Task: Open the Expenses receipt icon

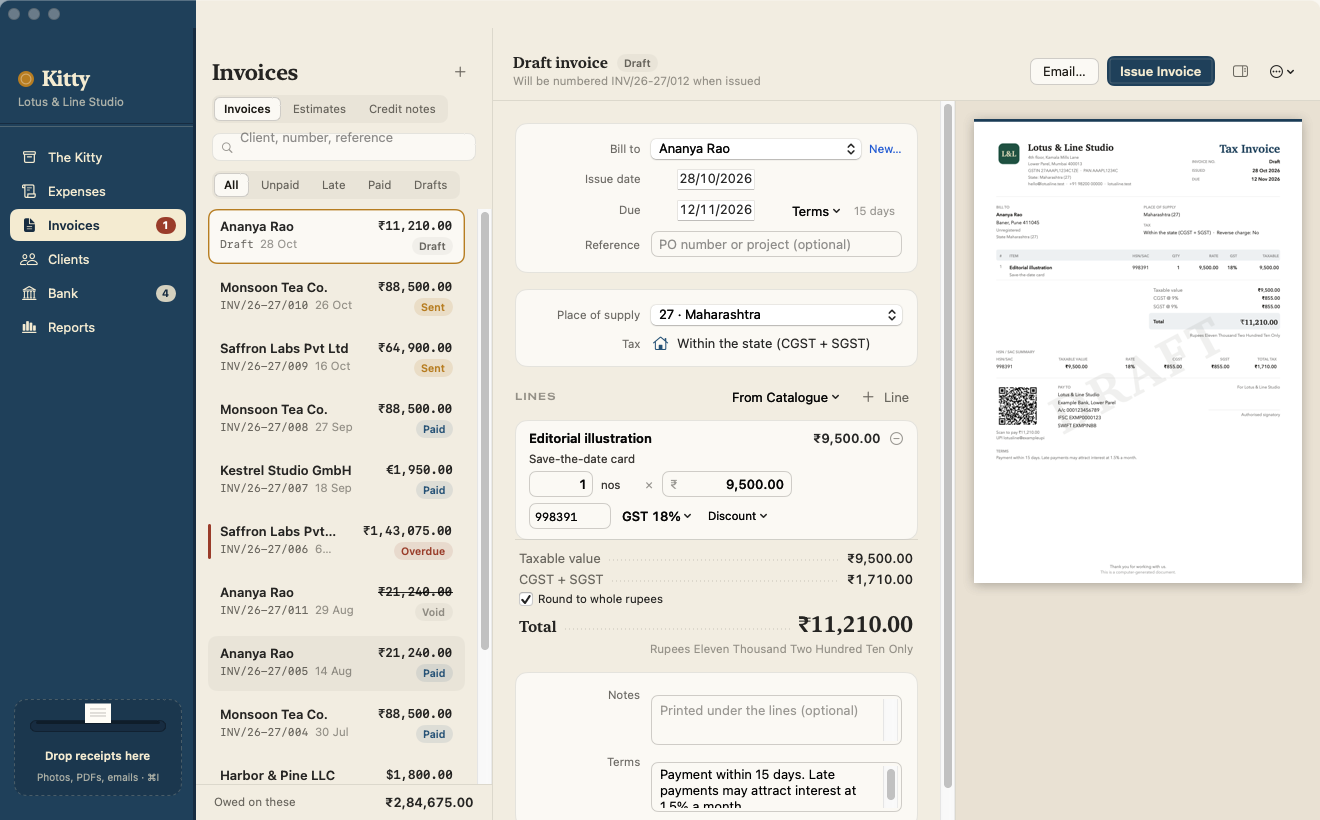Action: [29, 191]
